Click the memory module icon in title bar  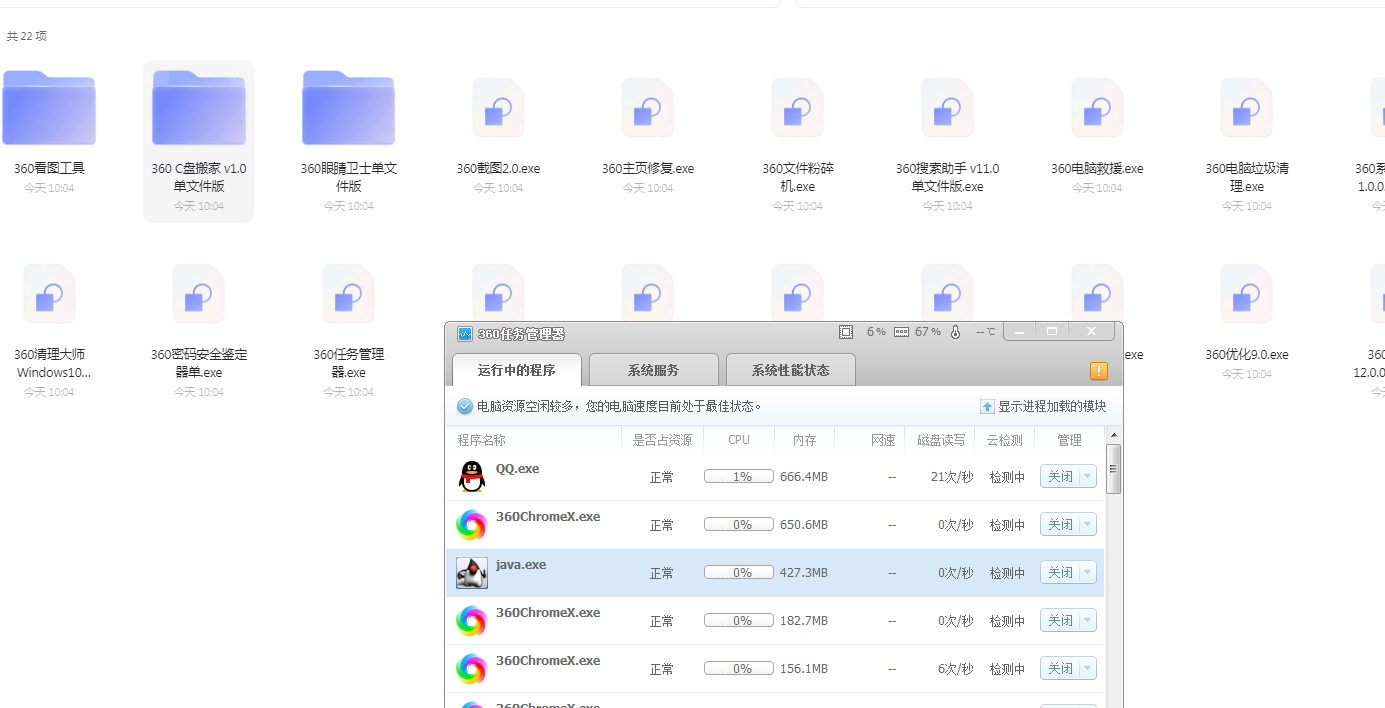coord(901,332)
